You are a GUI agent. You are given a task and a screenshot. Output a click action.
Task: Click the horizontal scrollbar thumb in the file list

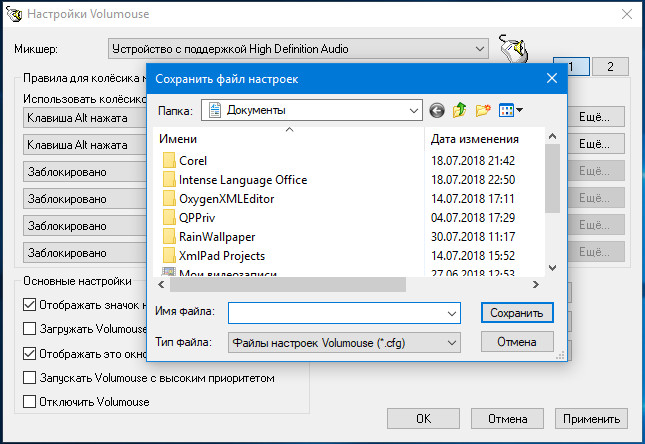[288, 284]
